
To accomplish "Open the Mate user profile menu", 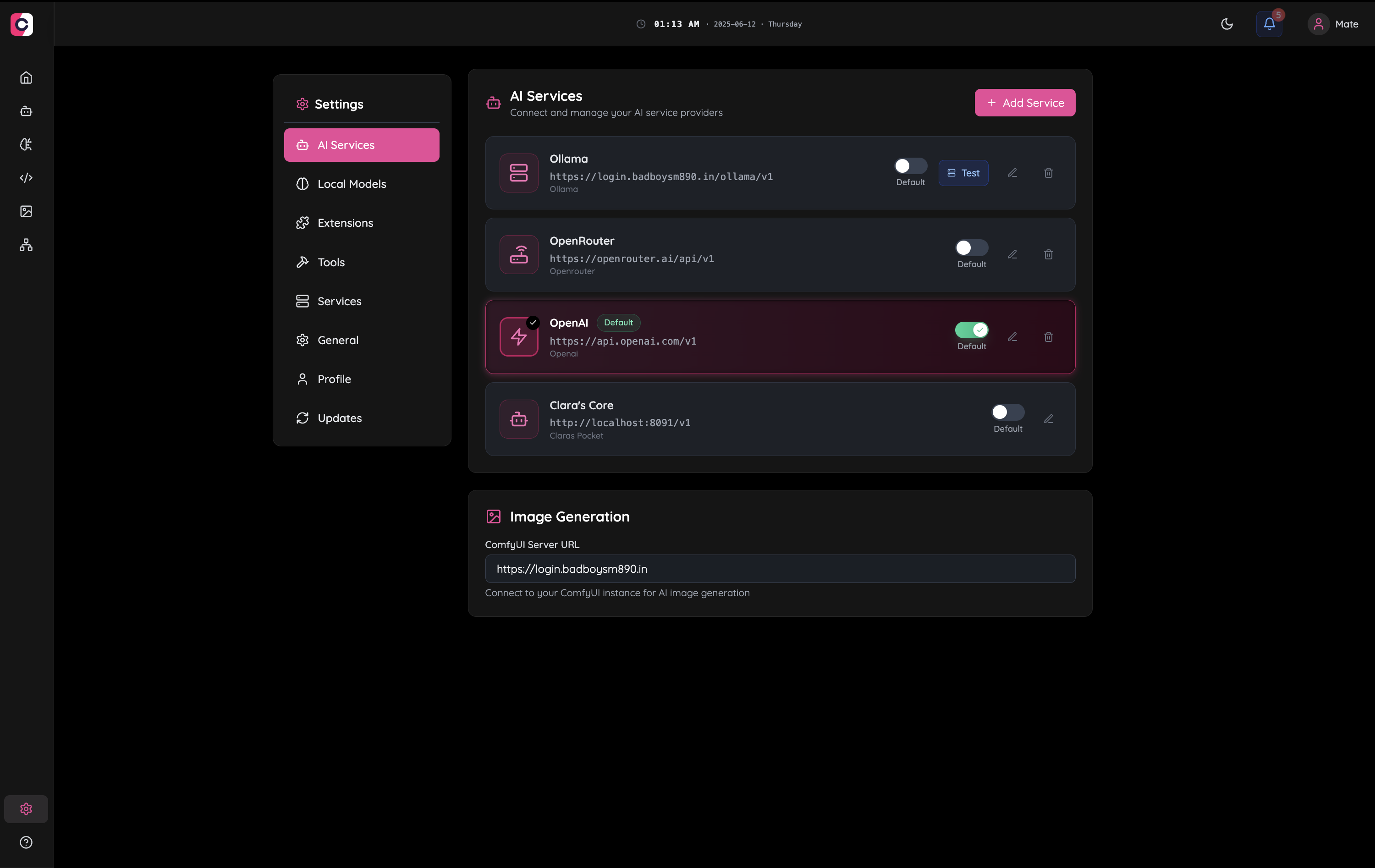I will point(1333,24).
